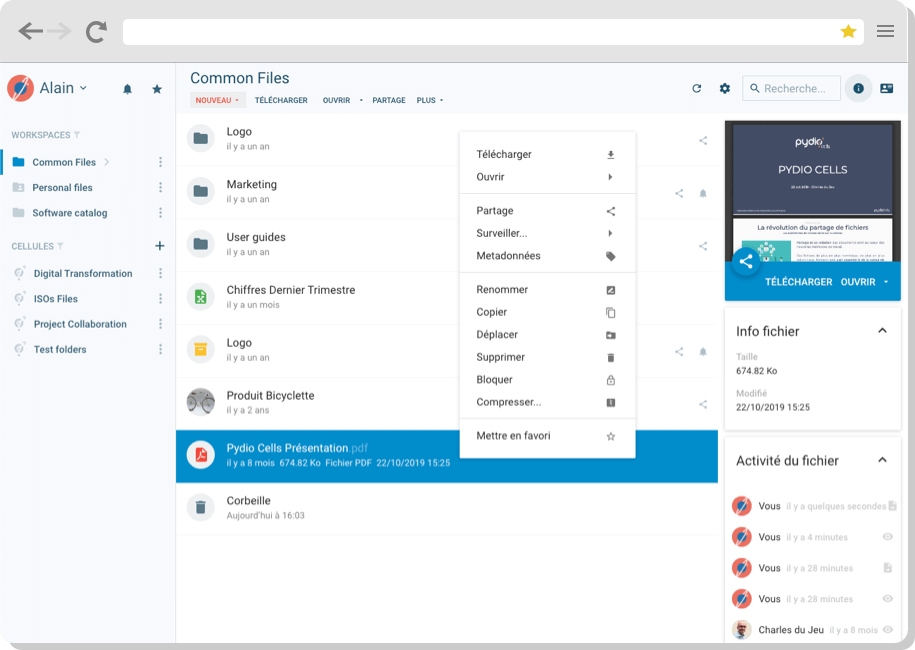Choose Copier in the context menu
Viewport: 915px width, 650px height.
pyautogui.click(x=547, y=312)
